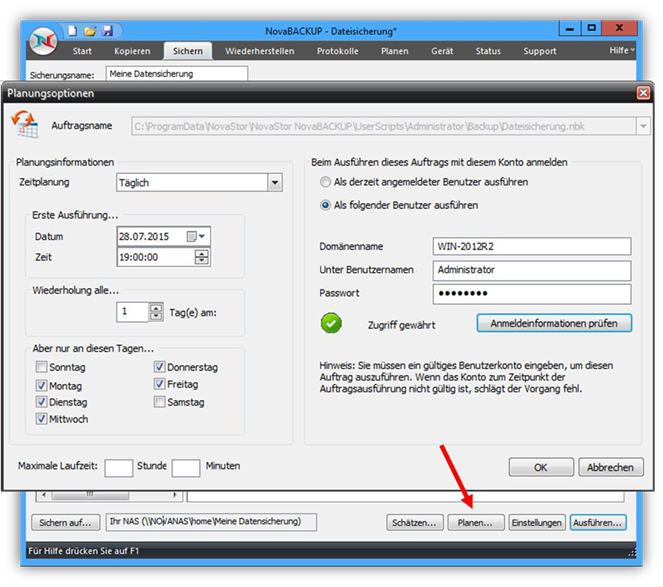Select Als derzeit angemeldeter Benutzer ausführen
663x587 pixels.
click(x=325, y=182)
